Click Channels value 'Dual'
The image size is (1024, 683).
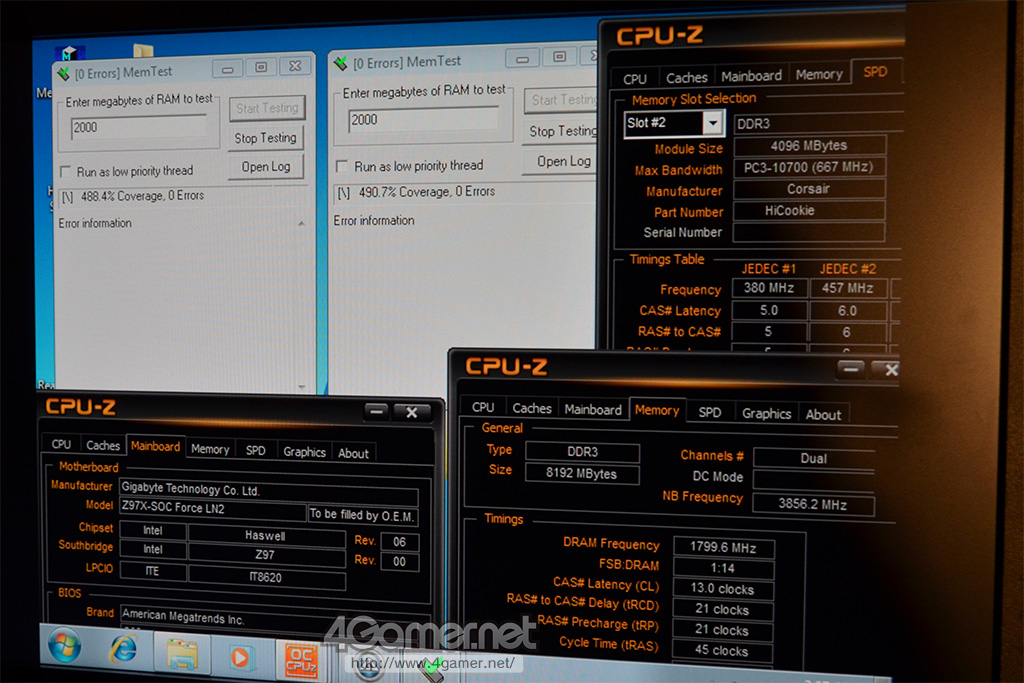(x=814, y=458)
